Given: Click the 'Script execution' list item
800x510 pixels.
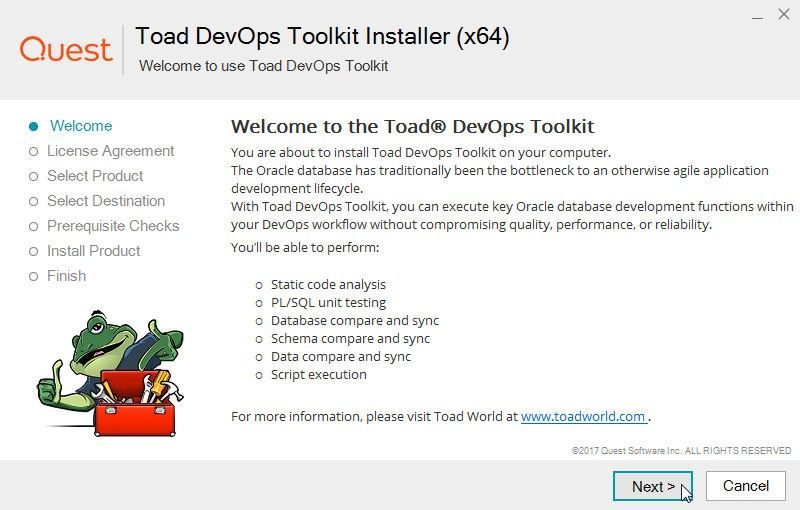Looking at the screenshot, I should (319, 374).
